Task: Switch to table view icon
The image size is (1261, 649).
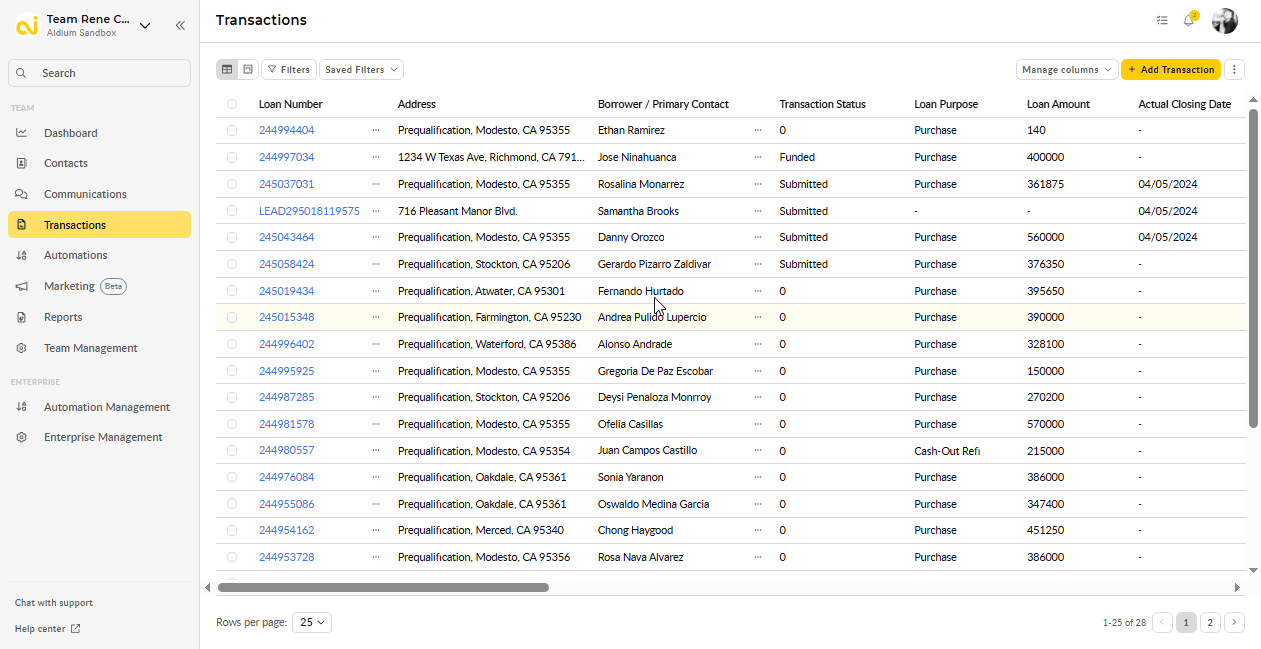Action: (227, 70)
